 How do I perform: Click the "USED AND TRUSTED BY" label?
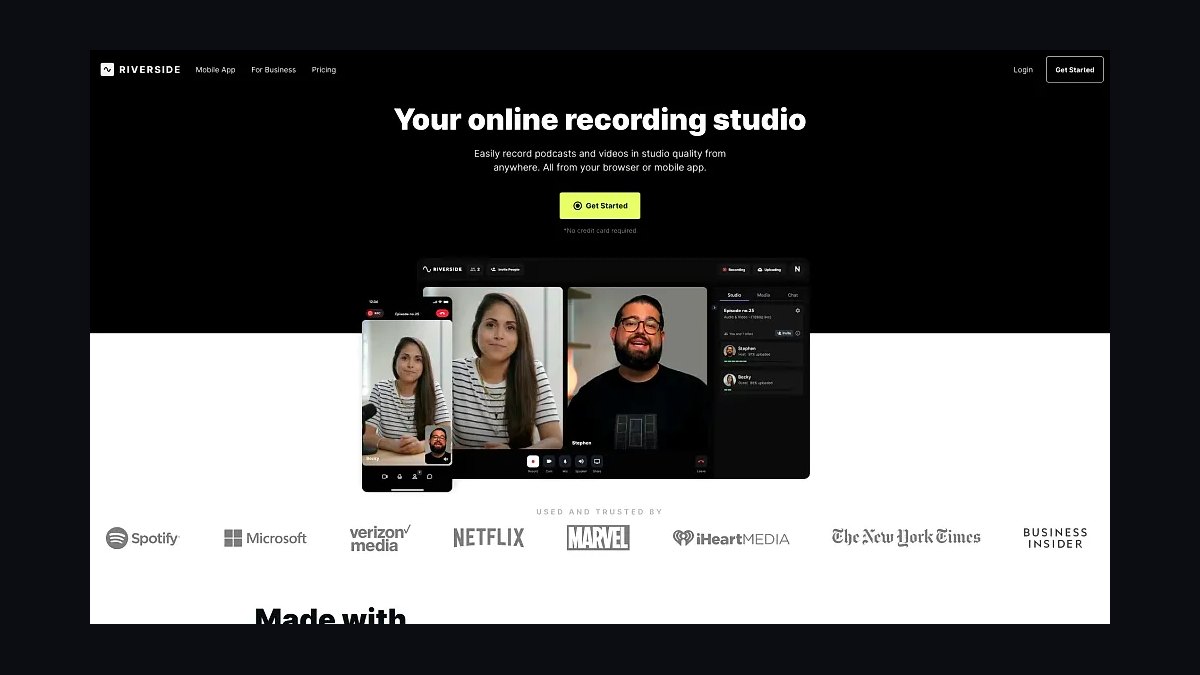[x=600, y=512]
